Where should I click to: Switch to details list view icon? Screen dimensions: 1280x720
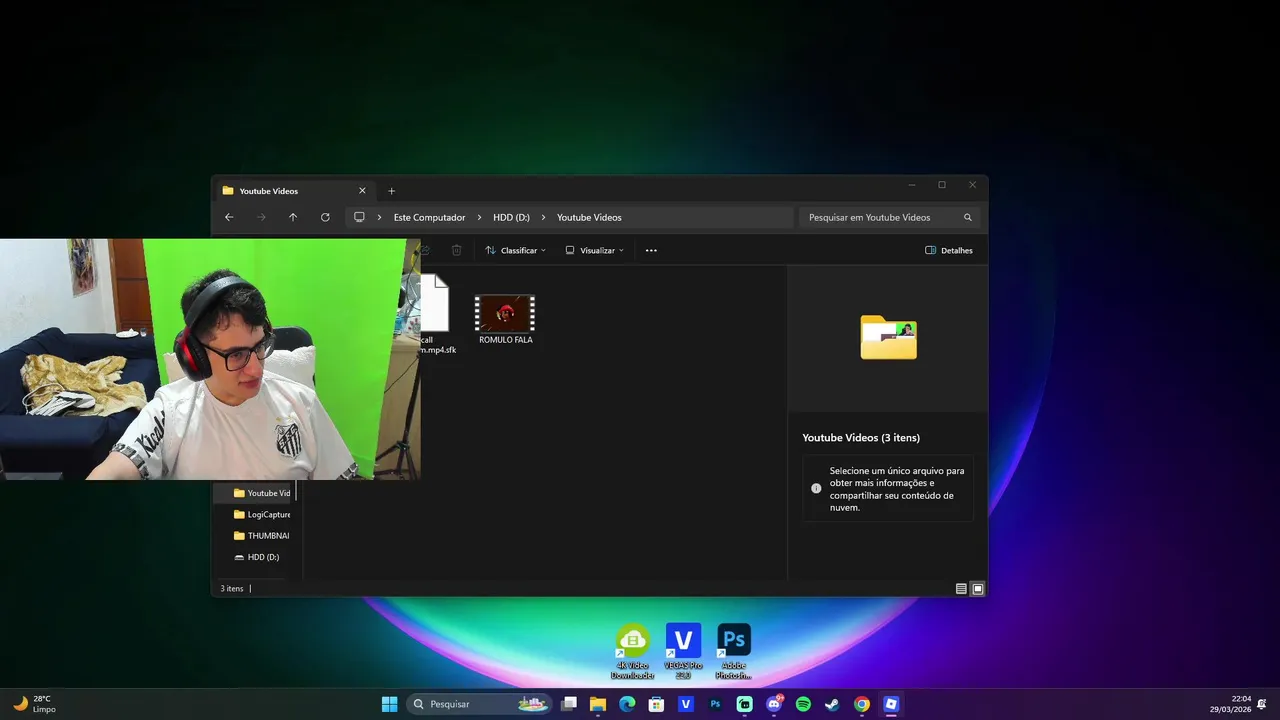[961, 589]
